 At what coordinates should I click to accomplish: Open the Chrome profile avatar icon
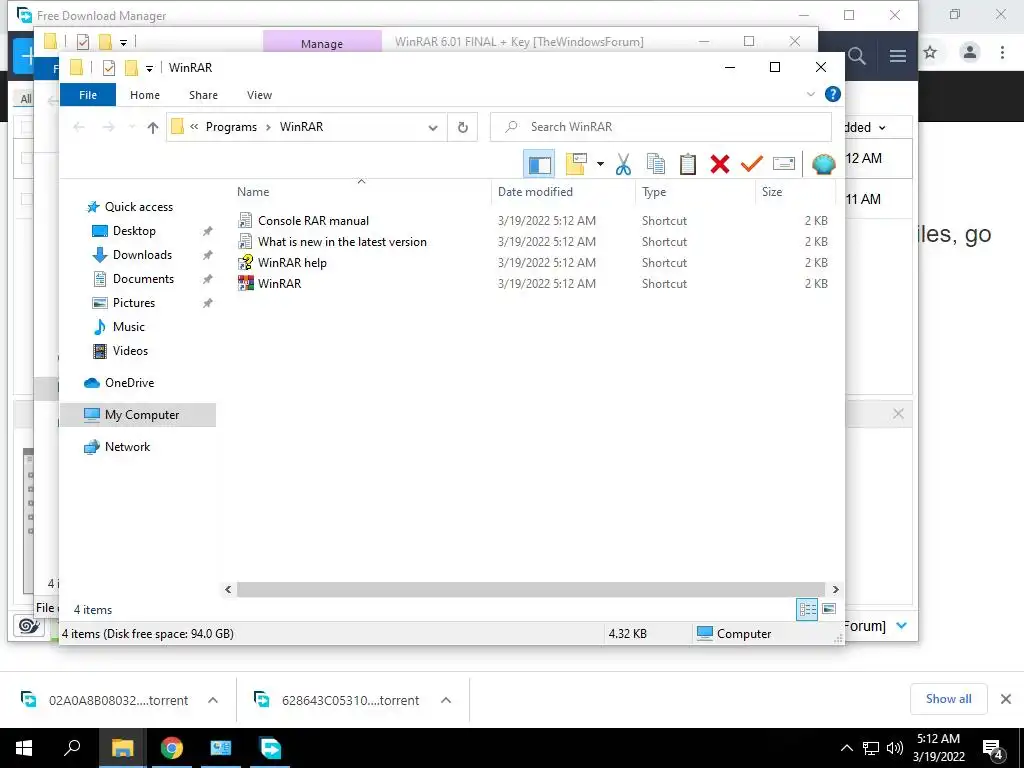point(970,52)
